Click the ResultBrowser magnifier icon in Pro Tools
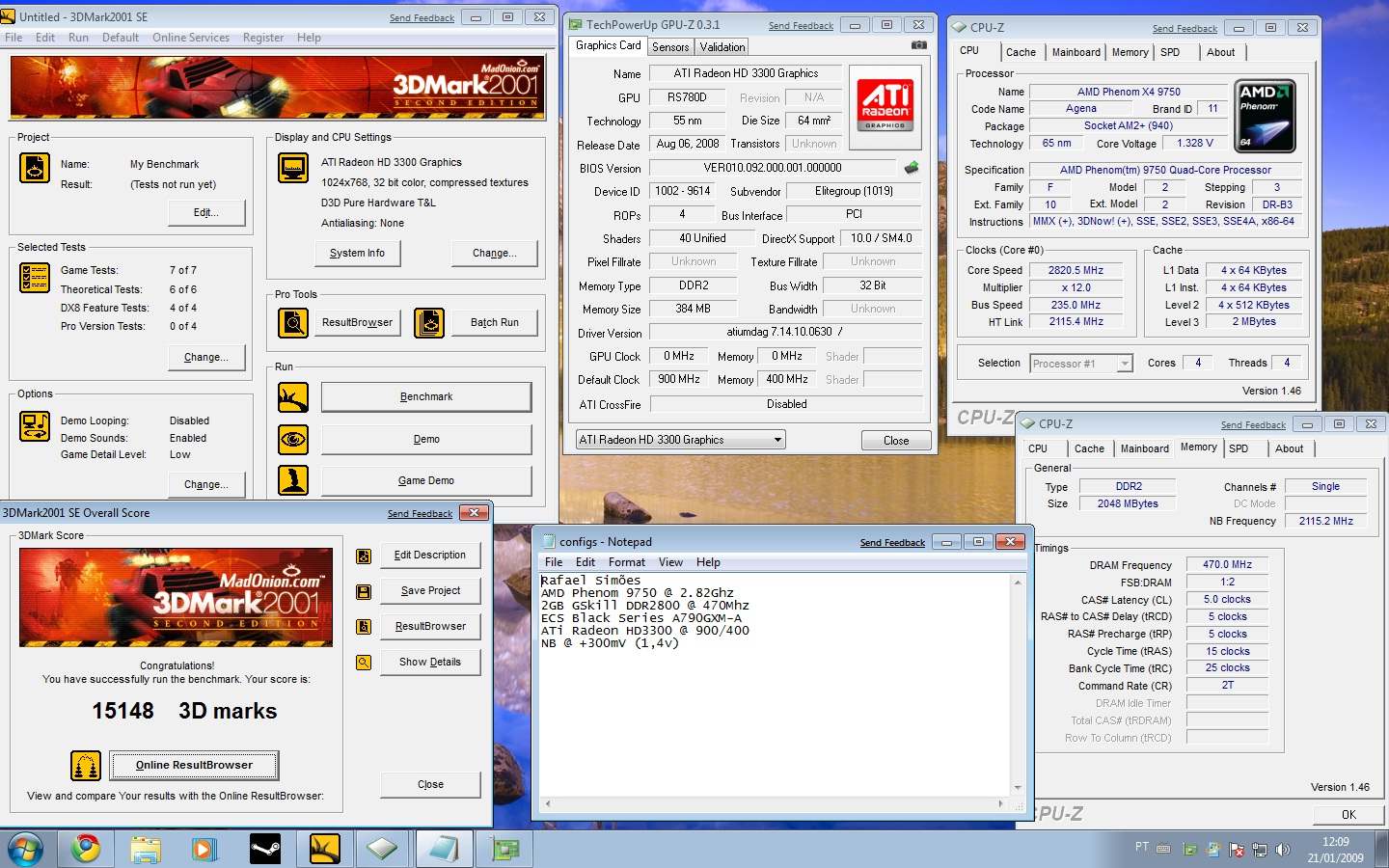The width and height of the screenshot is (1389, 868). [293, 323]
